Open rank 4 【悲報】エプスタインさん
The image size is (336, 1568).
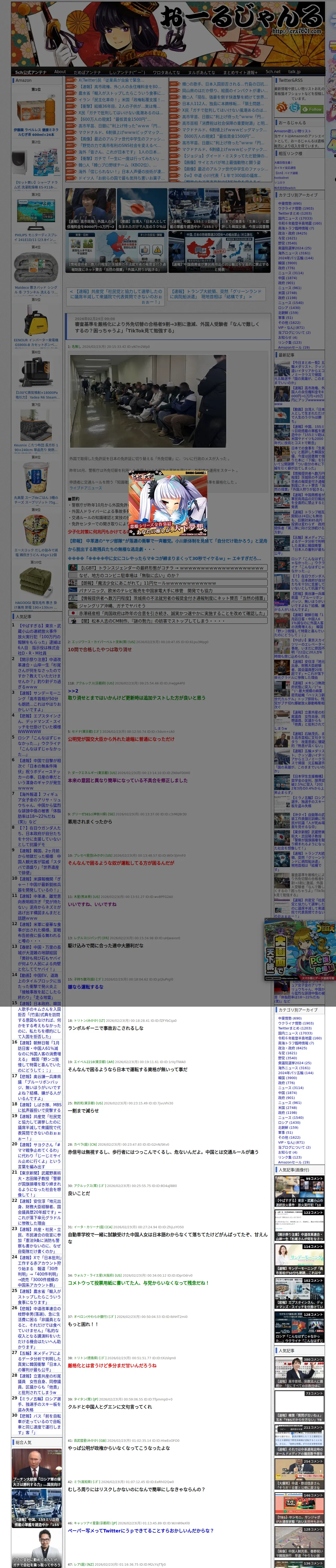tap(39, 724)
